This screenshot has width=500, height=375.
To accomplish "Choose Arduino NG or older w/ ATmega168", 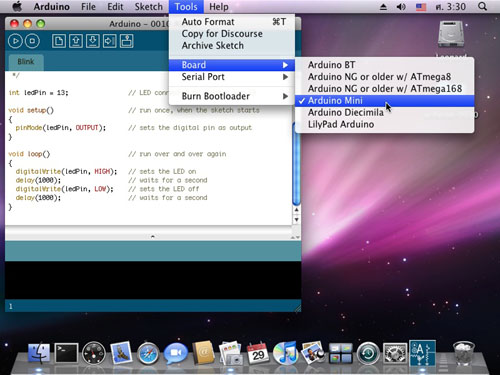I will tap(384, 89).
